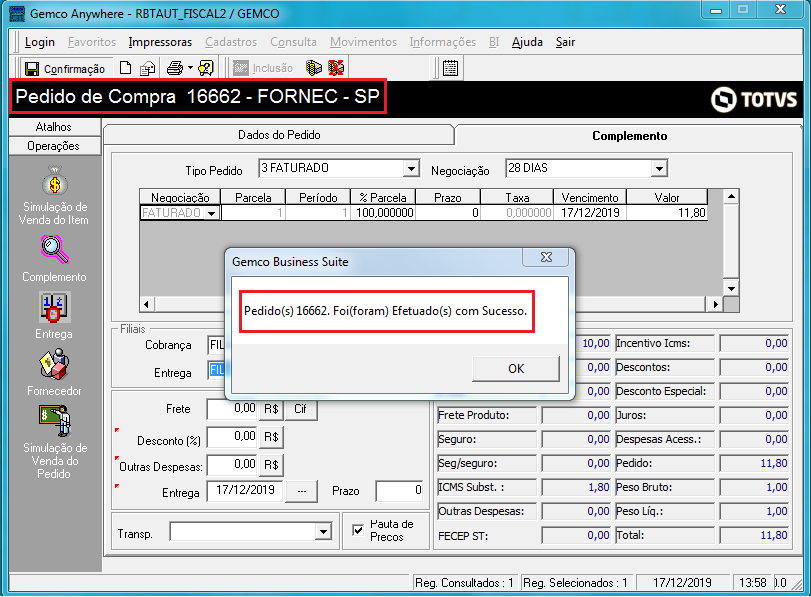
Task: Open Simulação de Venda do Pedido icon
Action: click(x=54, y=421)
